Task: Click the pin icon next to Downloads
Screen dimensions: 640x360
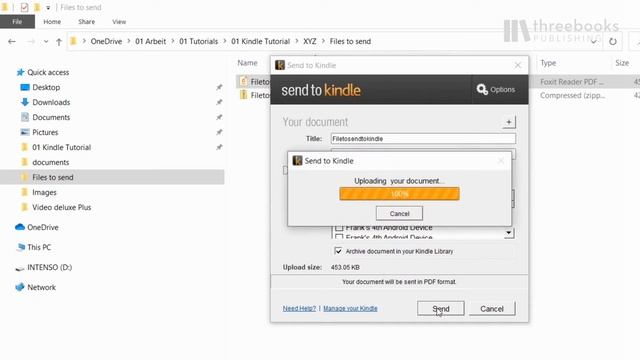Action: [x=219, y=102]
